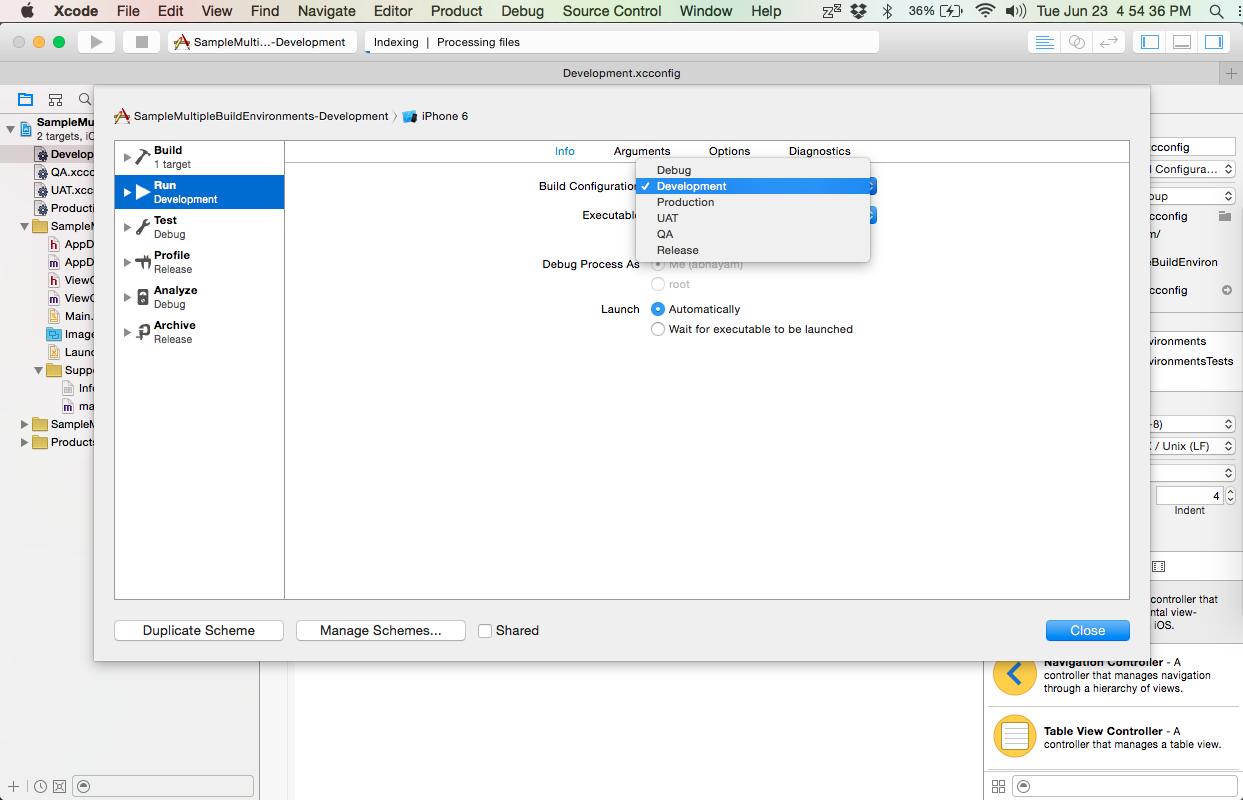Click the folder icon to choose file location

click(x=1225, y=216)
